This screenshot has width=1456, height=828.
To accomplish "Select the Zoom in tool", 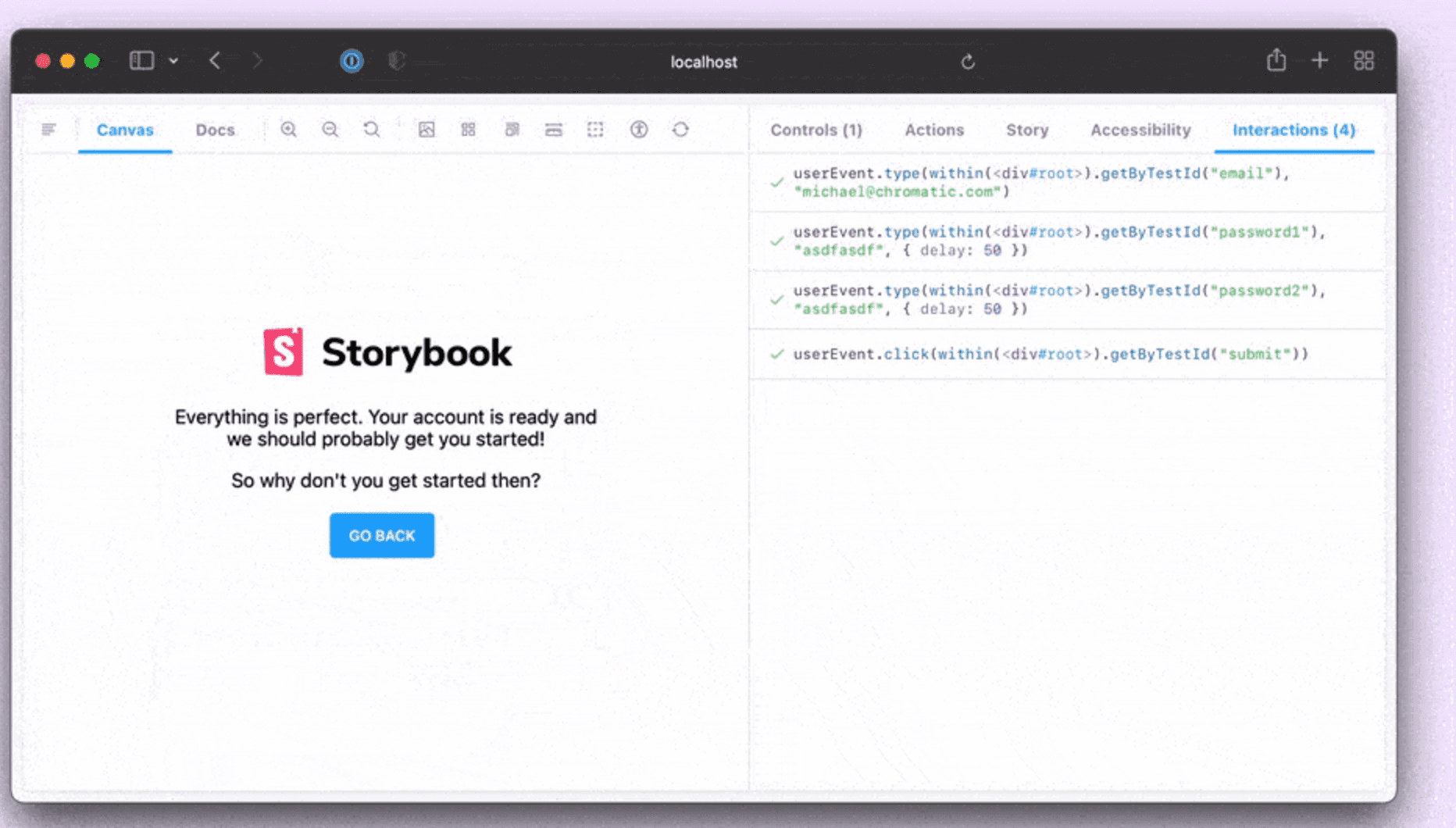I will (x=289, y=130).
